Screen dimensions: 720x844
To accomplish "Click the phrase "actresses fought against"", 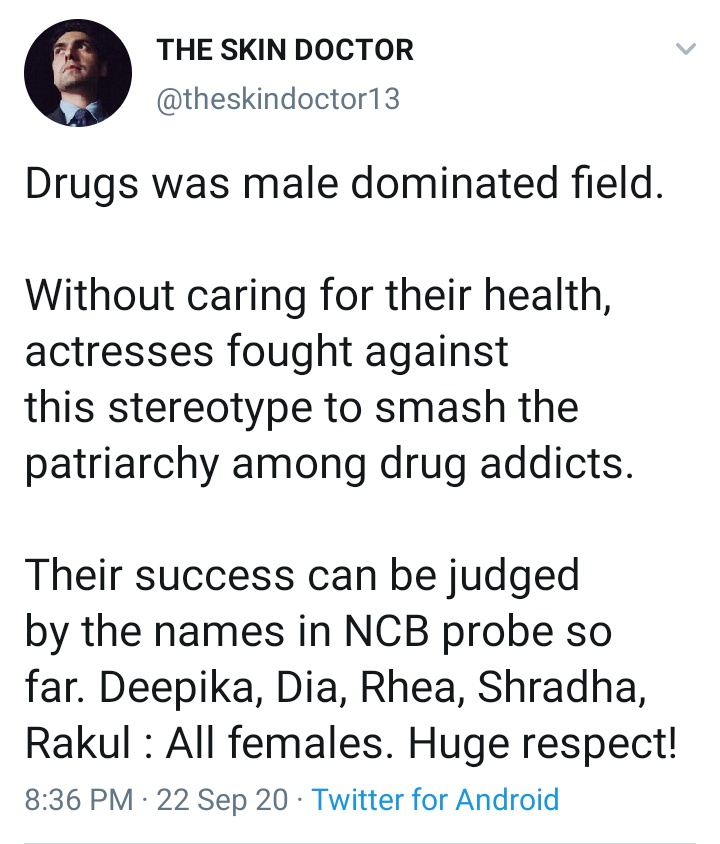I will (x=266, y=352).
